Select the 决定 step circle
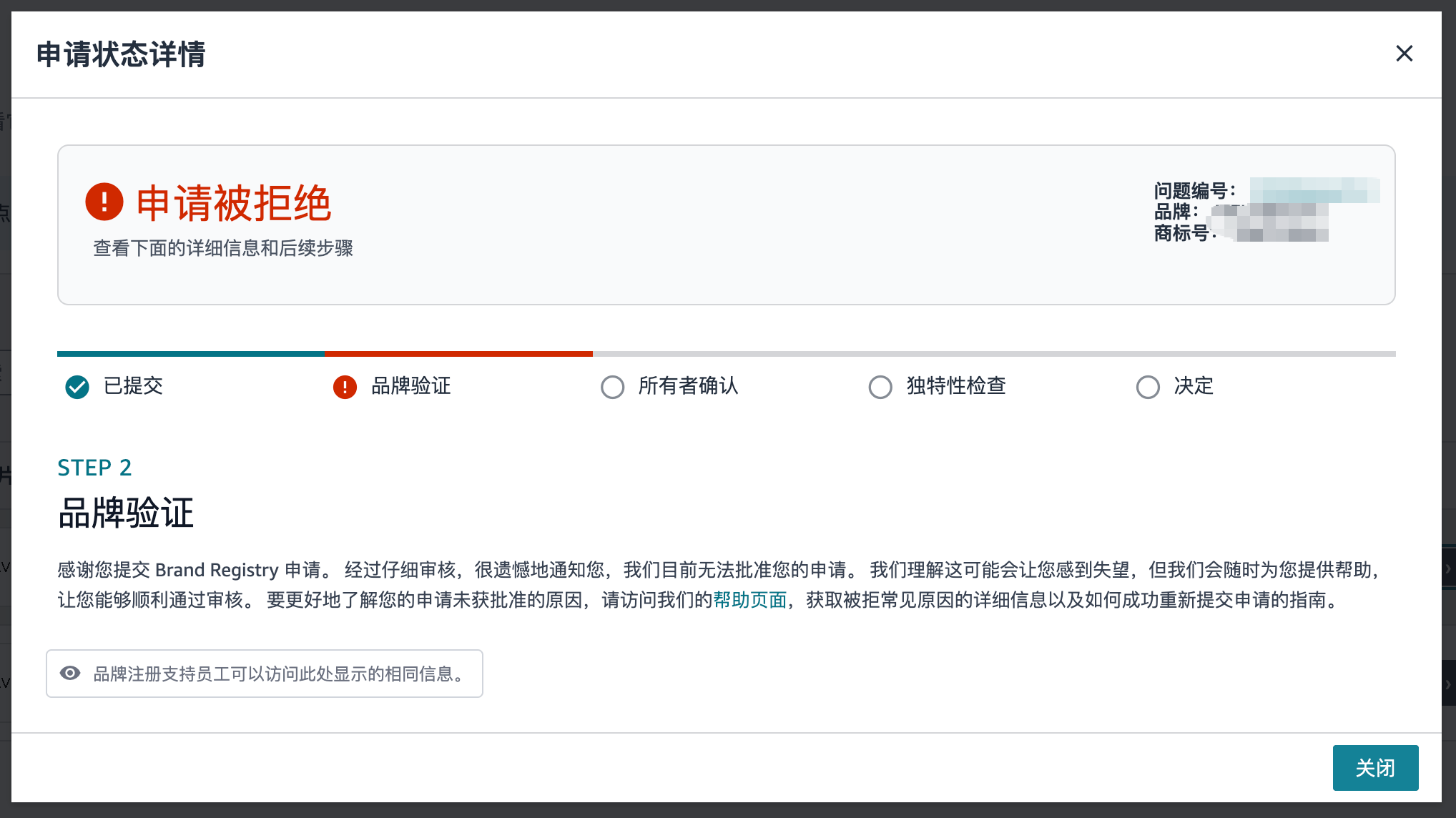1456x818 pixels. pos(1148,387)
